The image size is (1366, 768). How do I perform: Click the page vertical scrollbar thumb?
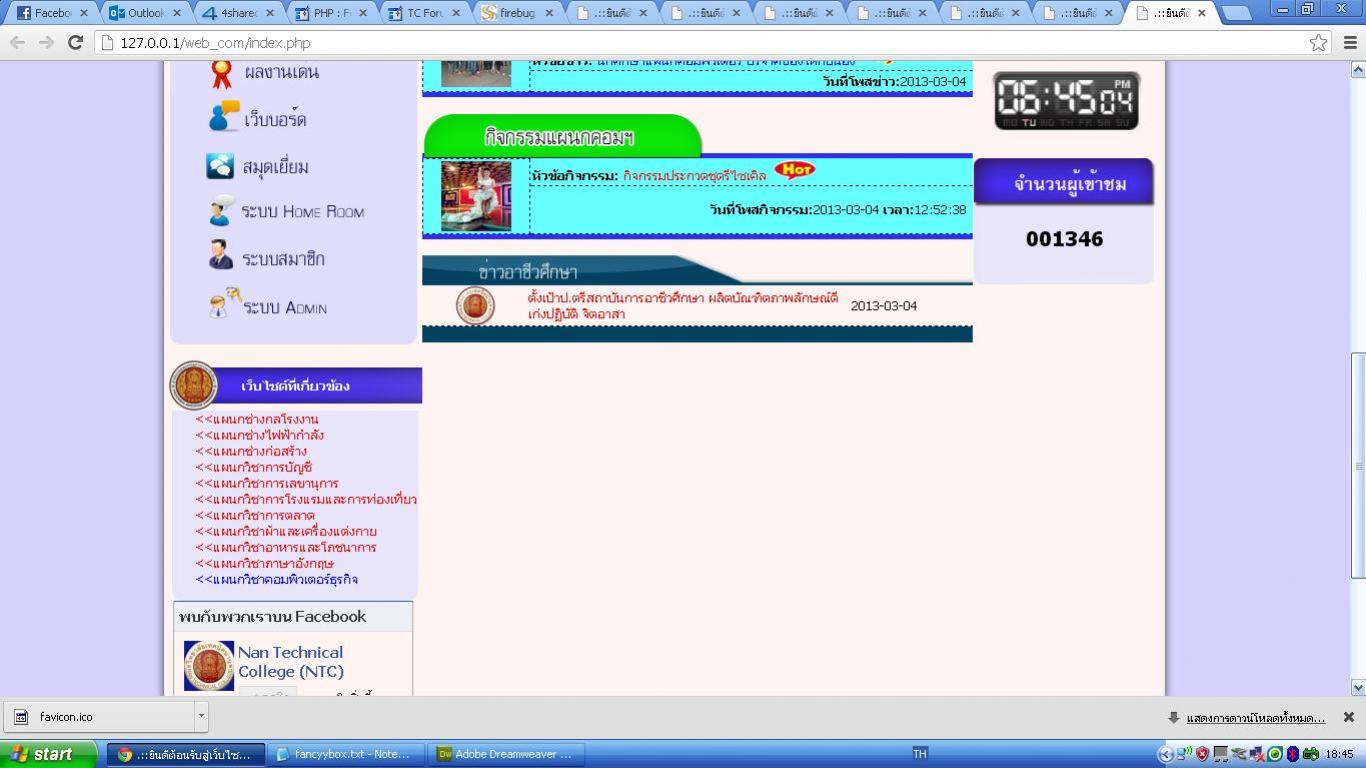pyautogui.click(x=1358, y=465)
